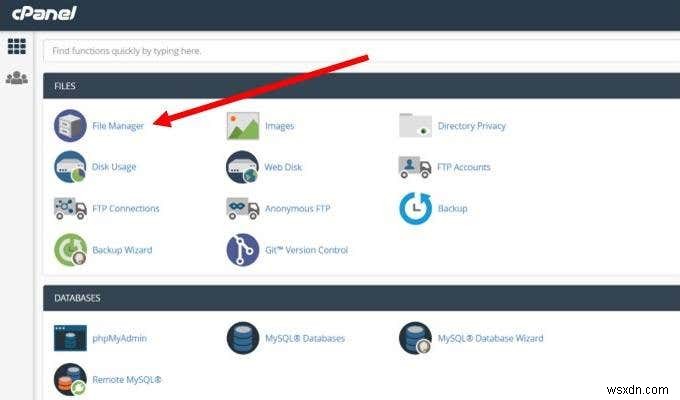
Task: Open the Backup link text
Action: [x=453, y=209]
